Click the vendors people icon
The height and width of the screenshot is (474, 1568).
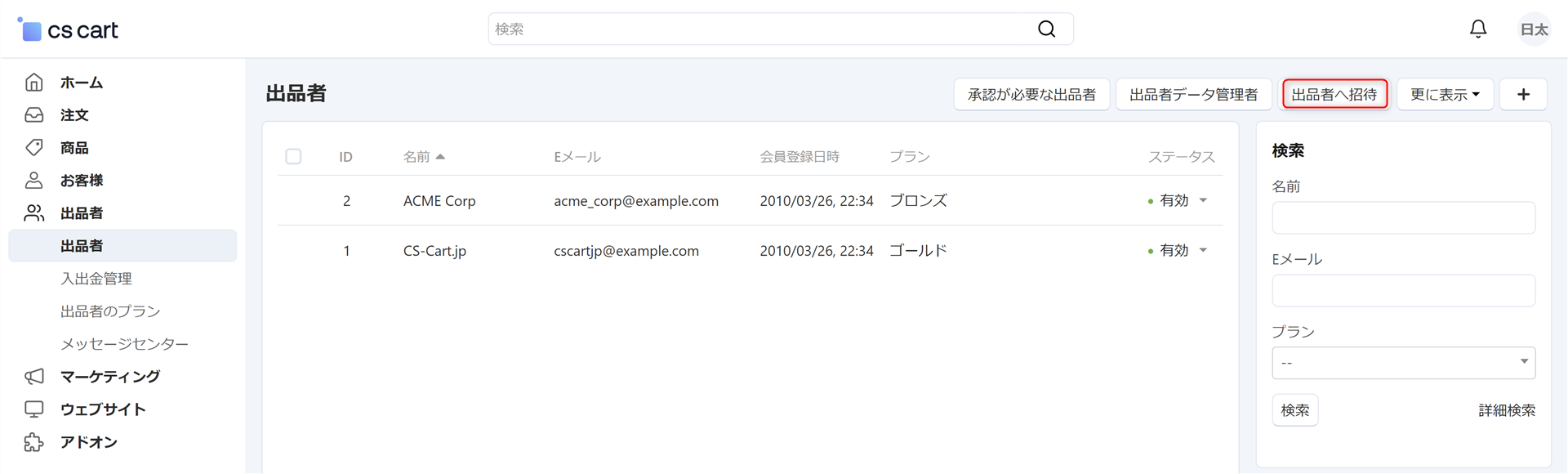tap(34, 213)
